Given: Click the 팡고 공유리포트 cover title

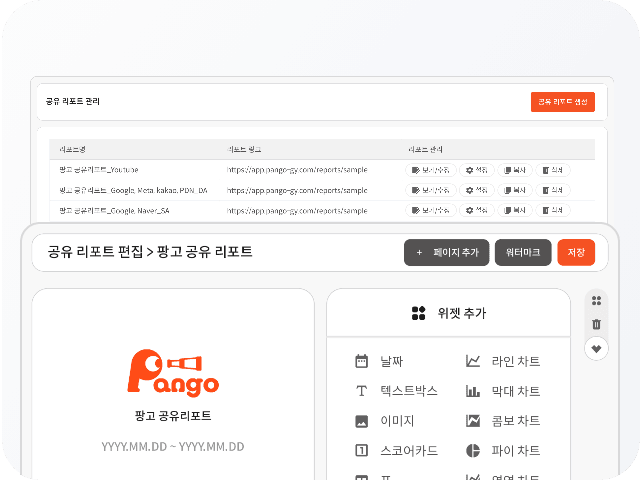Looking at the screenshot, I should pos(173,416).
